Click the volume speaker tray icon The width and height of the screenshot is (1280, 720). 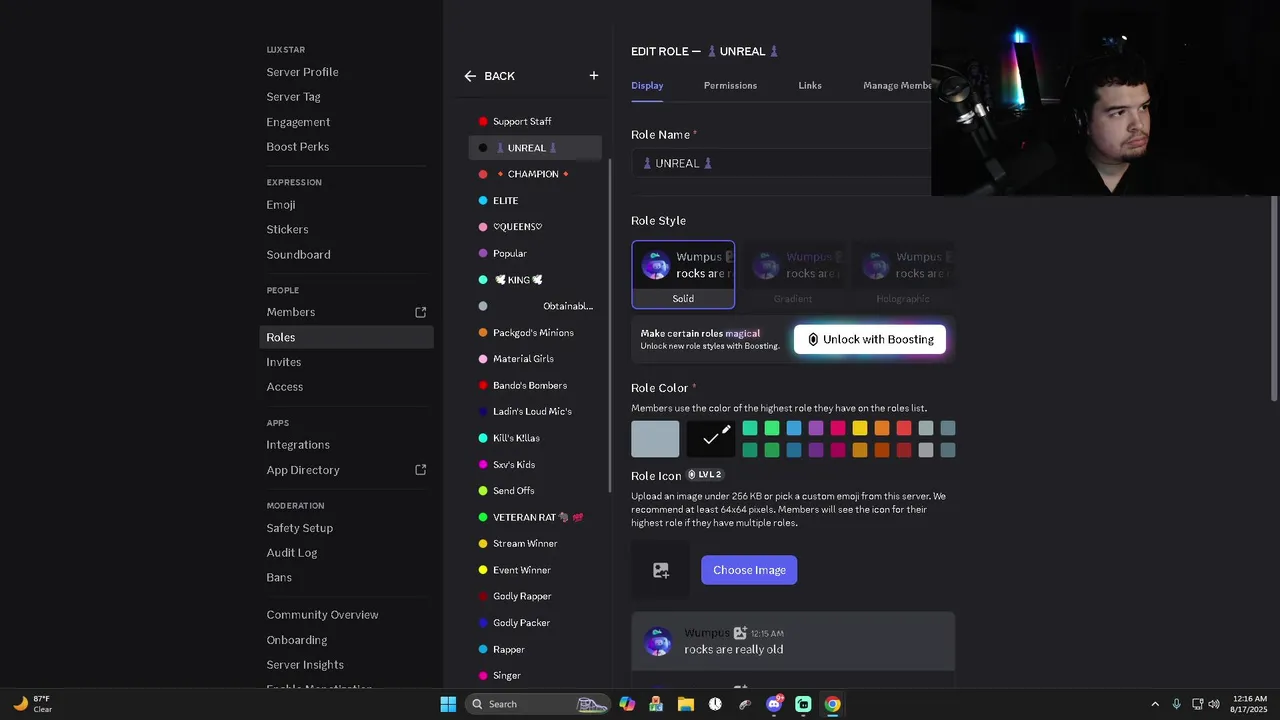pos(1214,704)
